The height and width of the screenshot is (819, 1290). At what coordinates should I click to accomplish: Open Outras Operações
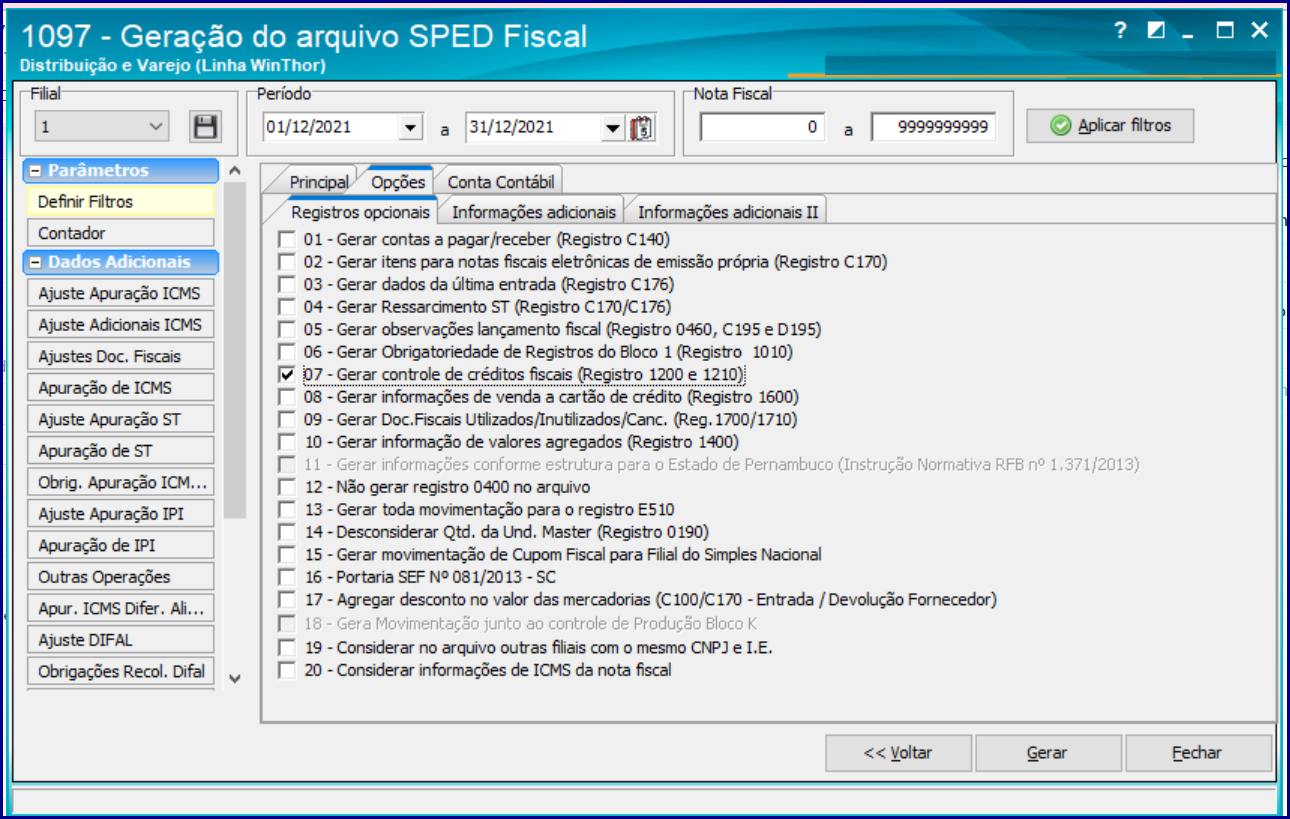click(120, 577)
